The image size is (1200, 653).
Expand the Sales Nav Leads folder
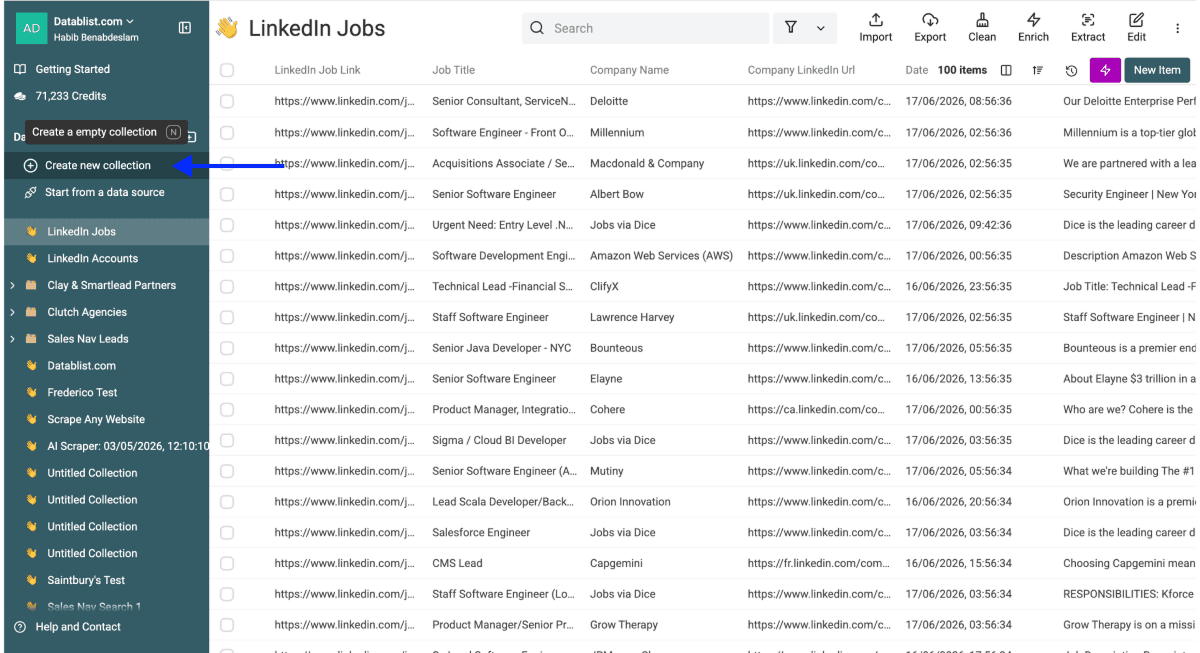tap(12, 339)
